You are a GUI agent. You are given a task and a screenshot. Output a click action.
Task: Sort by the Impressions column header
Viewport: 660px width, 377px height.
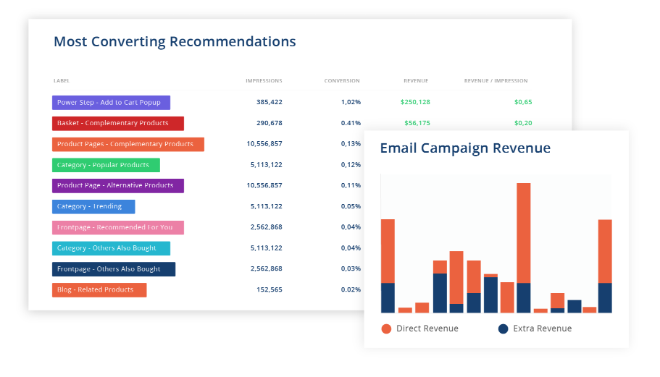coord(264,81)
